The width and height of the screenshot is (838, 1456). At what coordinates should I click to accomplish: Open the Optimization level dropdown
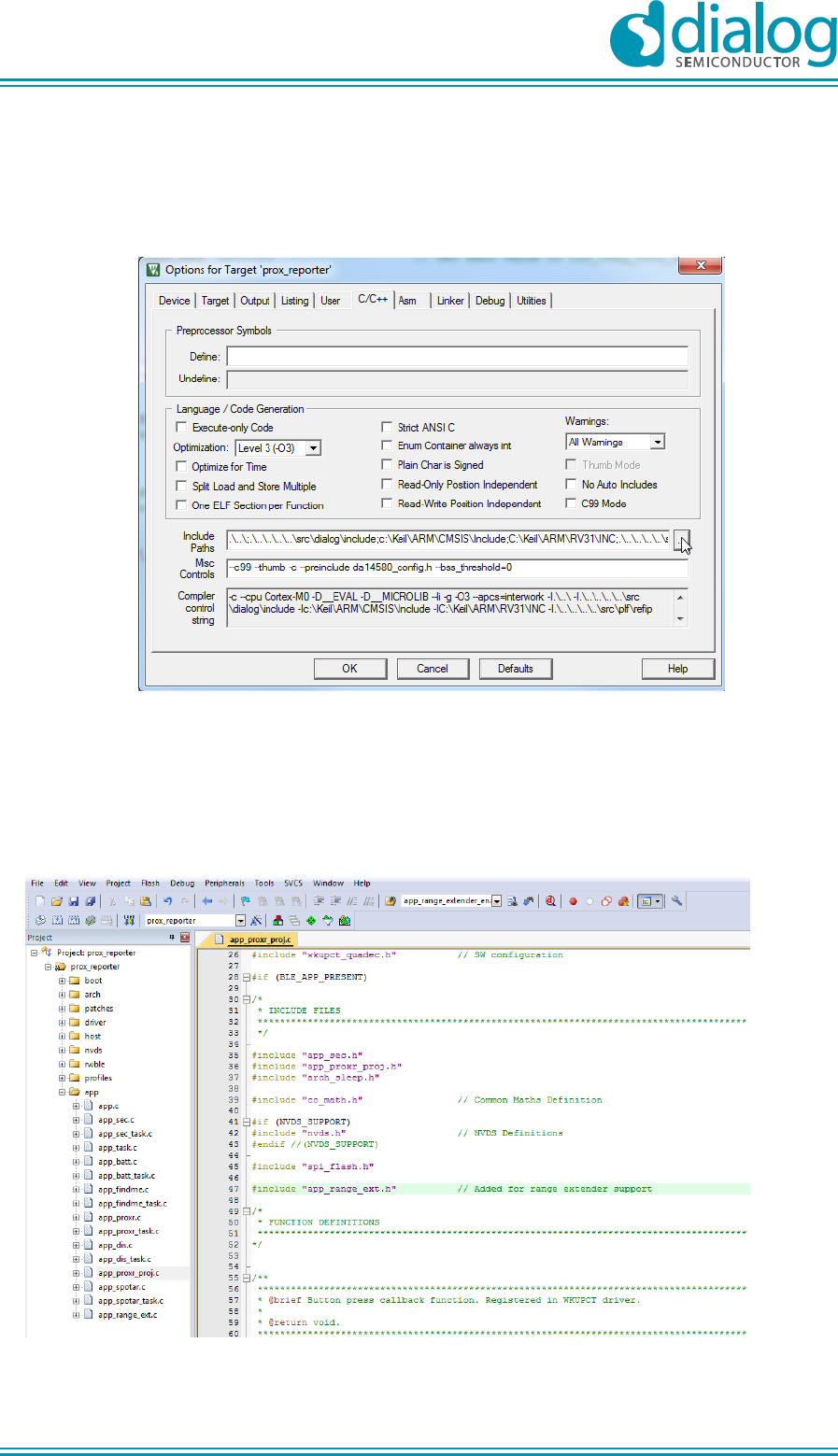(314, 448)
